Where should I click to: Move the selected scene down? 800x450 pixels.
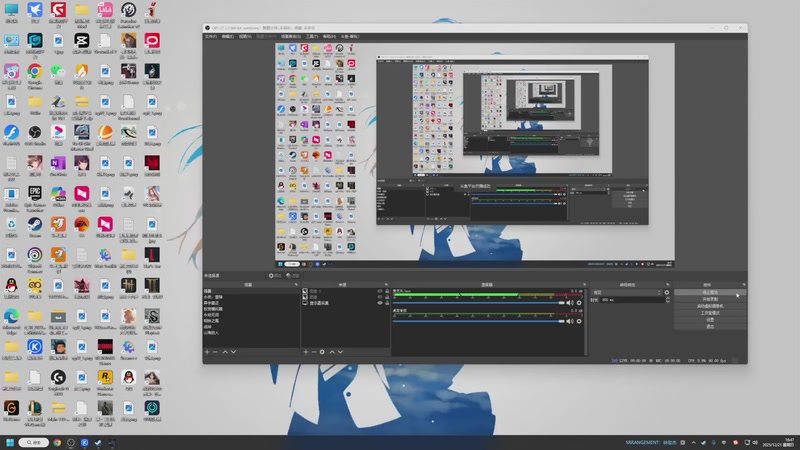pos(233,352)
